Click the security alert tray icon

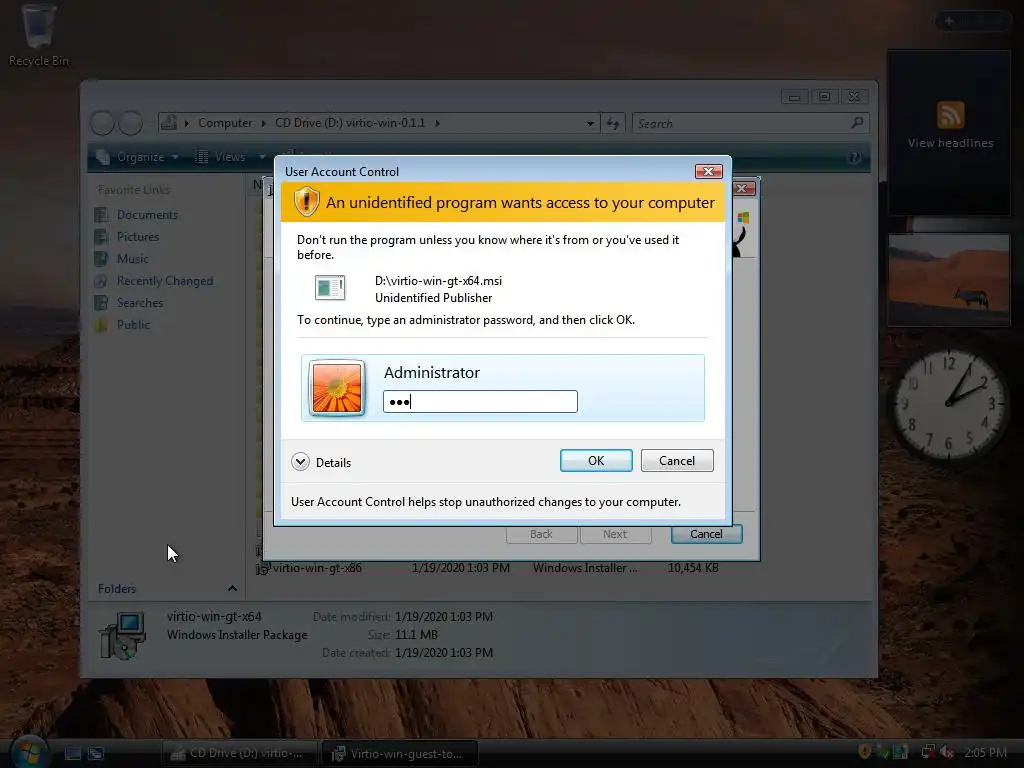click(x=865, y=752)
